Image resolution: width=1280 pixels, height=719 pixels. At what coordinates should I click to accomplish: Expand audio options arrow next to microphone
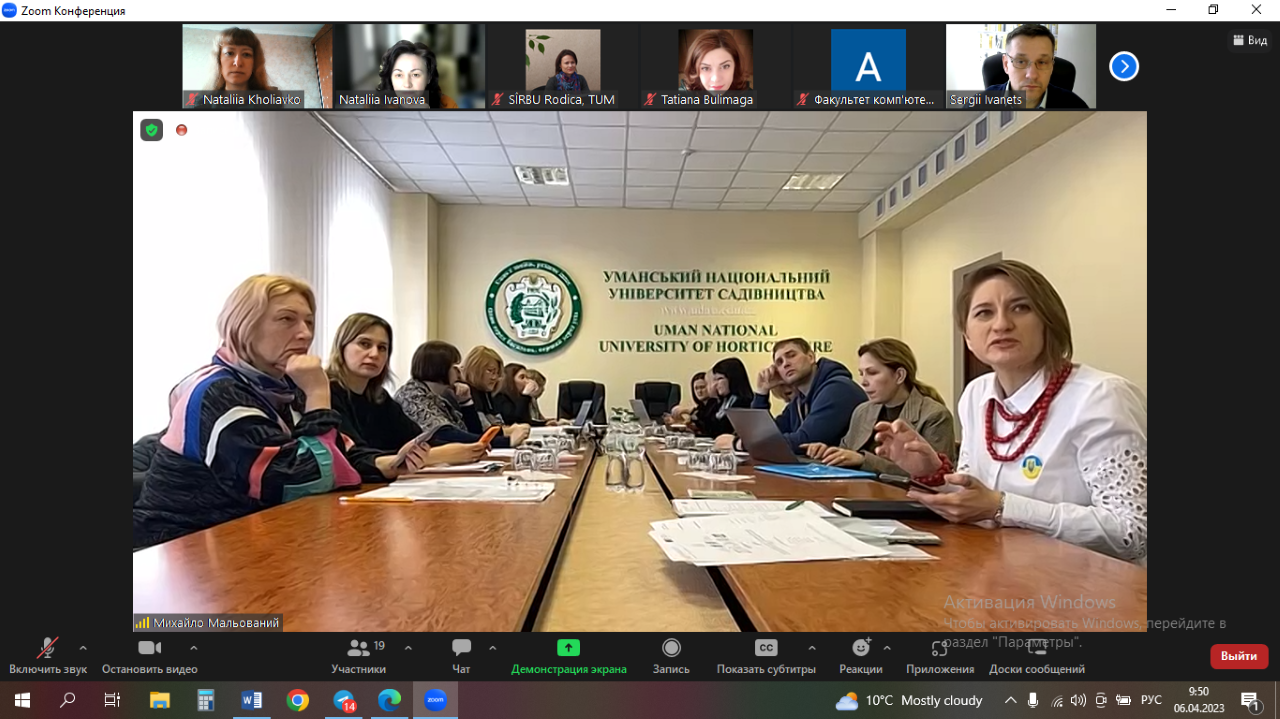83,647
